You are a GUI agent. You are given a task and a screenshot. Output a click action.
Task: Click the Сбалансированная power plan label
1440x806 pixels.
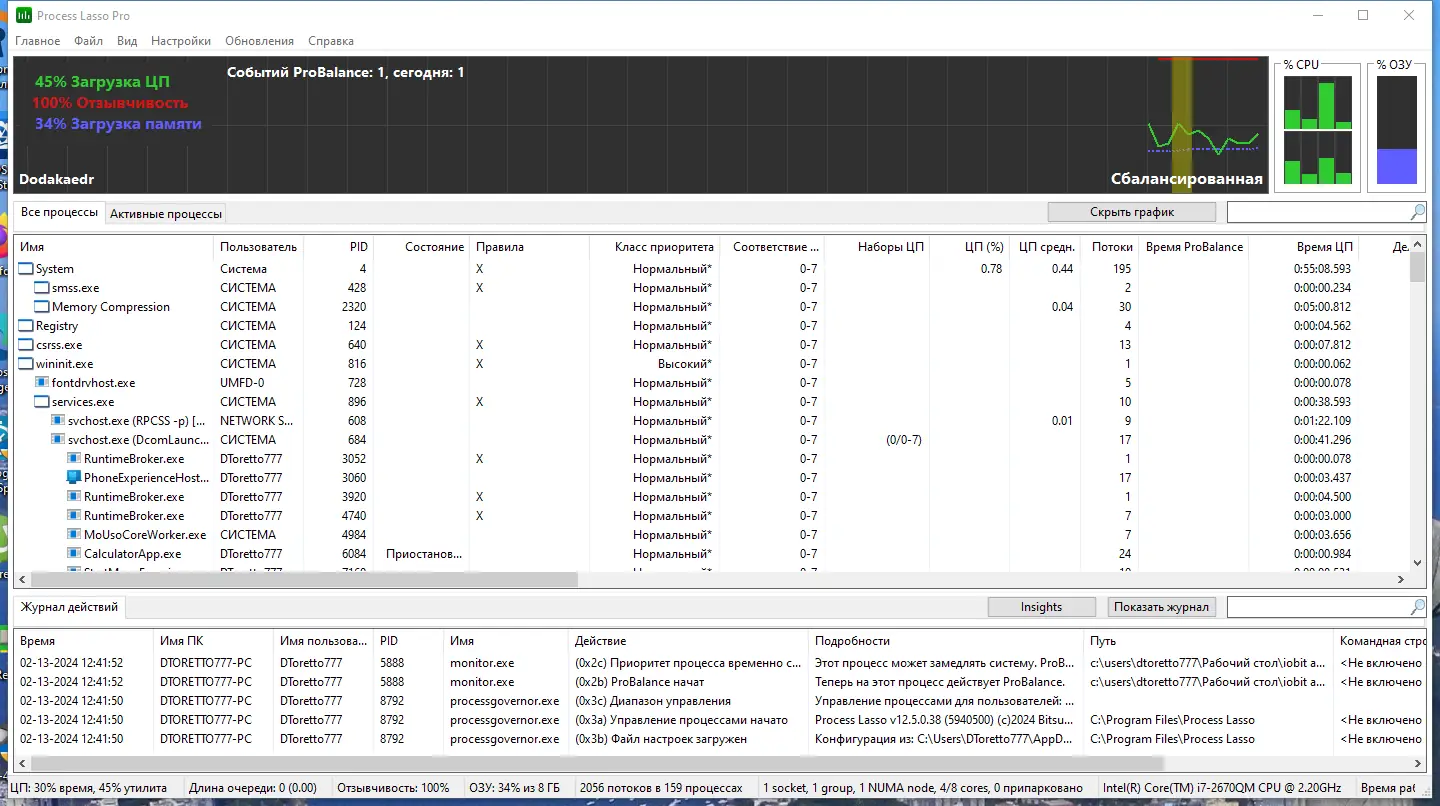pos(1186,179)
